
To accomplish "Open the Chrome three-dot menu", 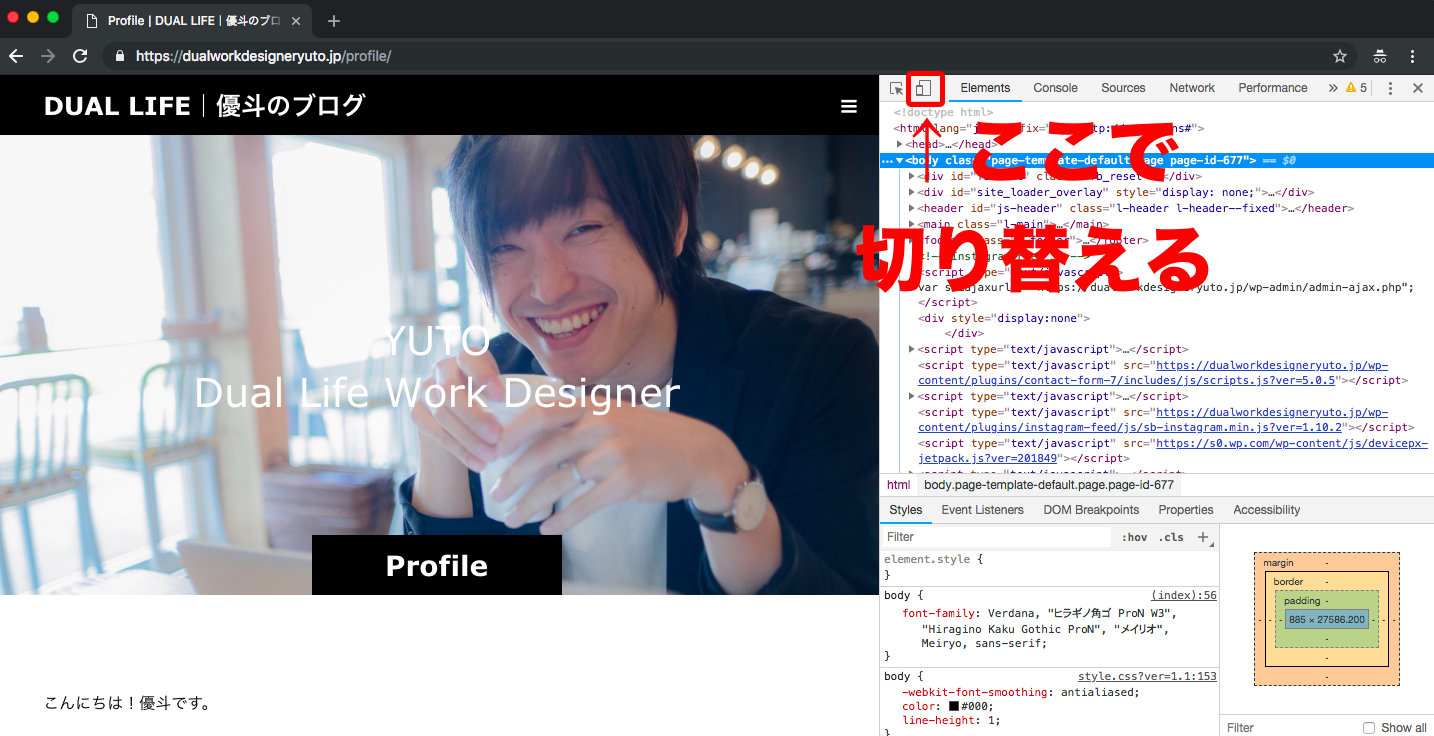I will click(1413, 56).
